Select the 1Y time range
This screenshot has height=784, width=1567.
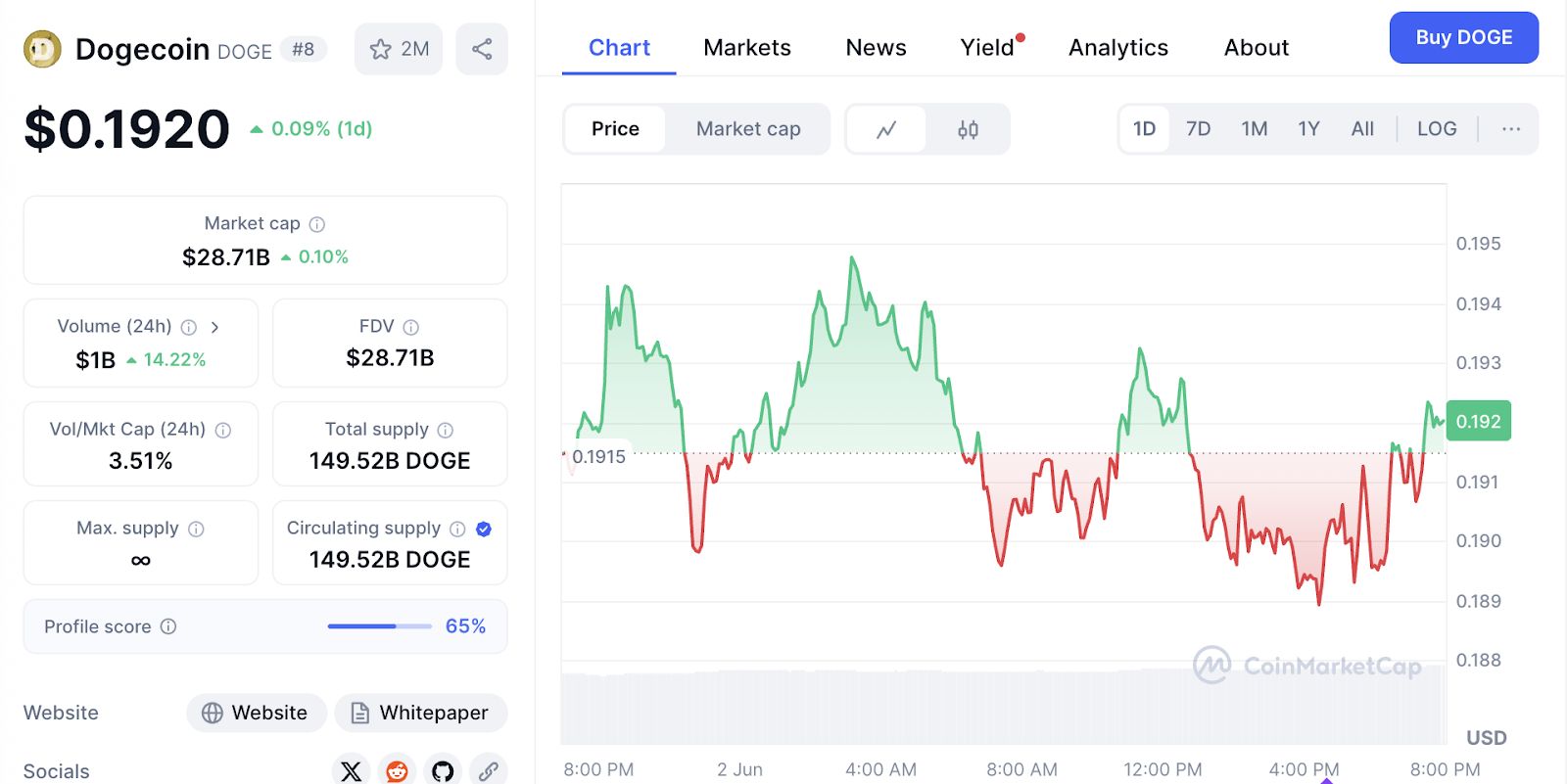click(1308, 129)
